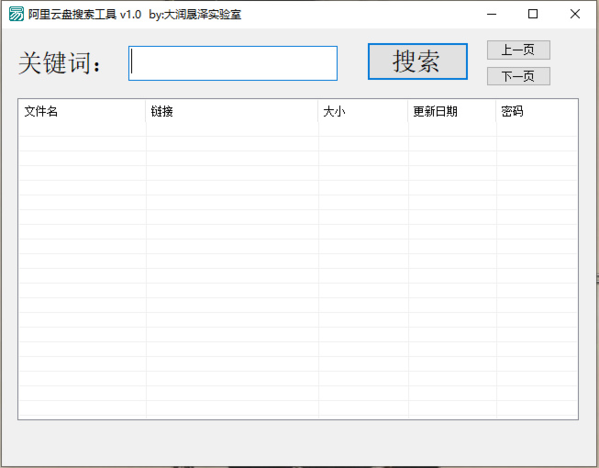Viewport: 599px width, 468px height.
Task: Go to previous page with 上一页
Action: [518, 50]
